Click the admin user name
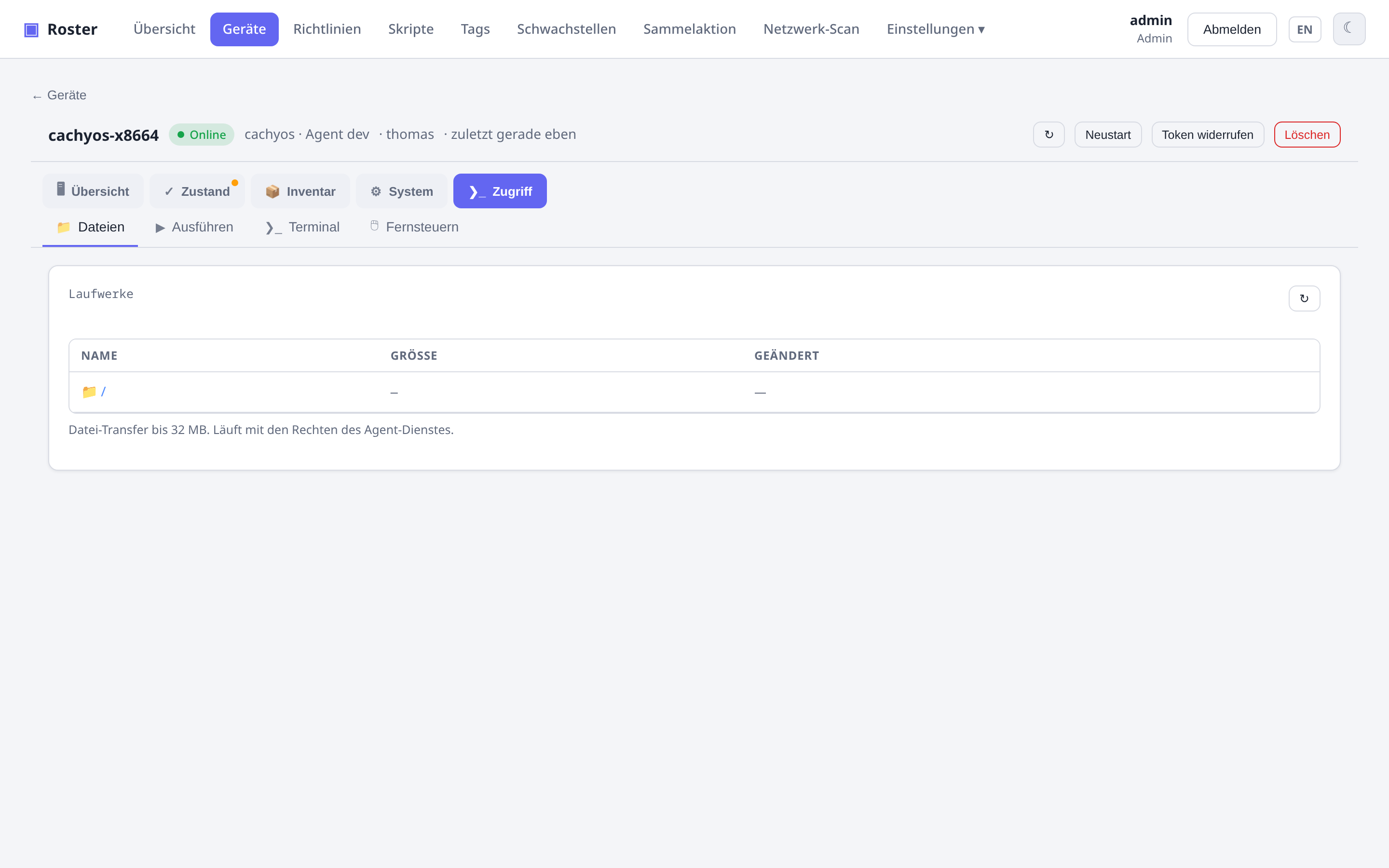 1151,21
